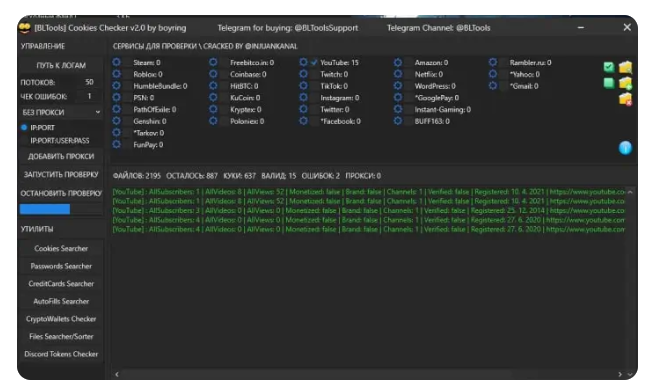This screenshot has height=389, width=650.
Task: Tick the *GooglePay checkbox
Action: tap(408, 98)
